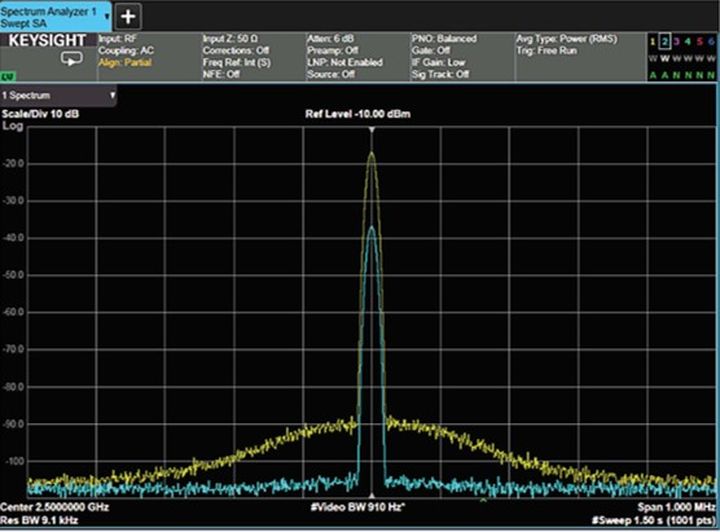Screen dimensions: 720x532
Task: Select trace number 2 indicator
Action: click(x=664, y=41)
